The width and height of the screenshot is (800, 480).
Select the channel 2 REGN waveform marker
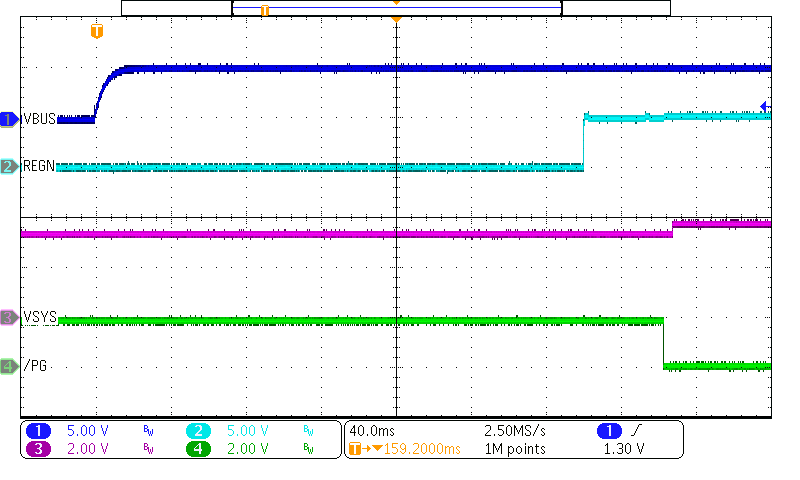pos(9,167)
